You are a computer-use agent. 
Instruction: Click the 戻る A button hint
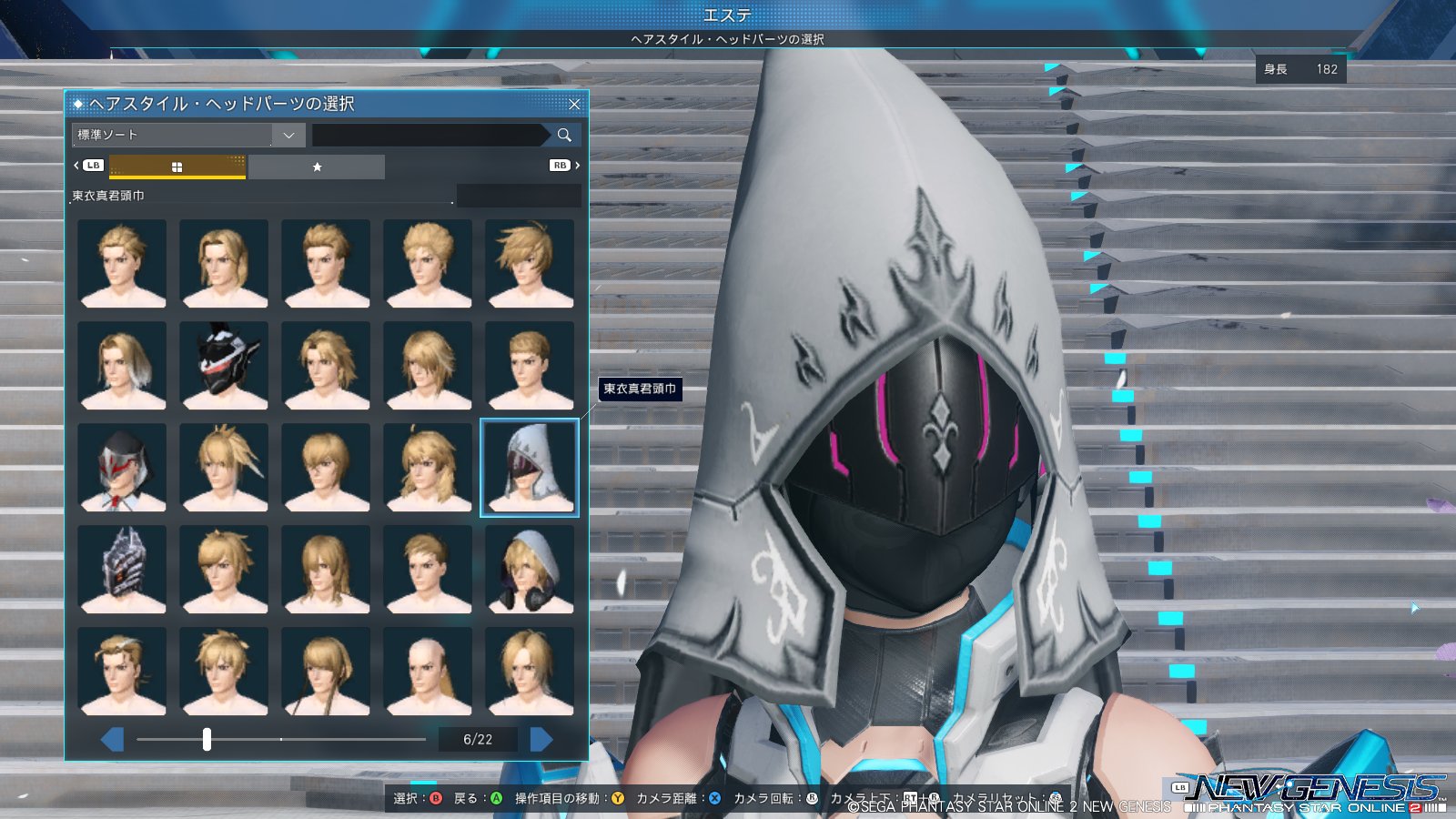coord(478,798)
